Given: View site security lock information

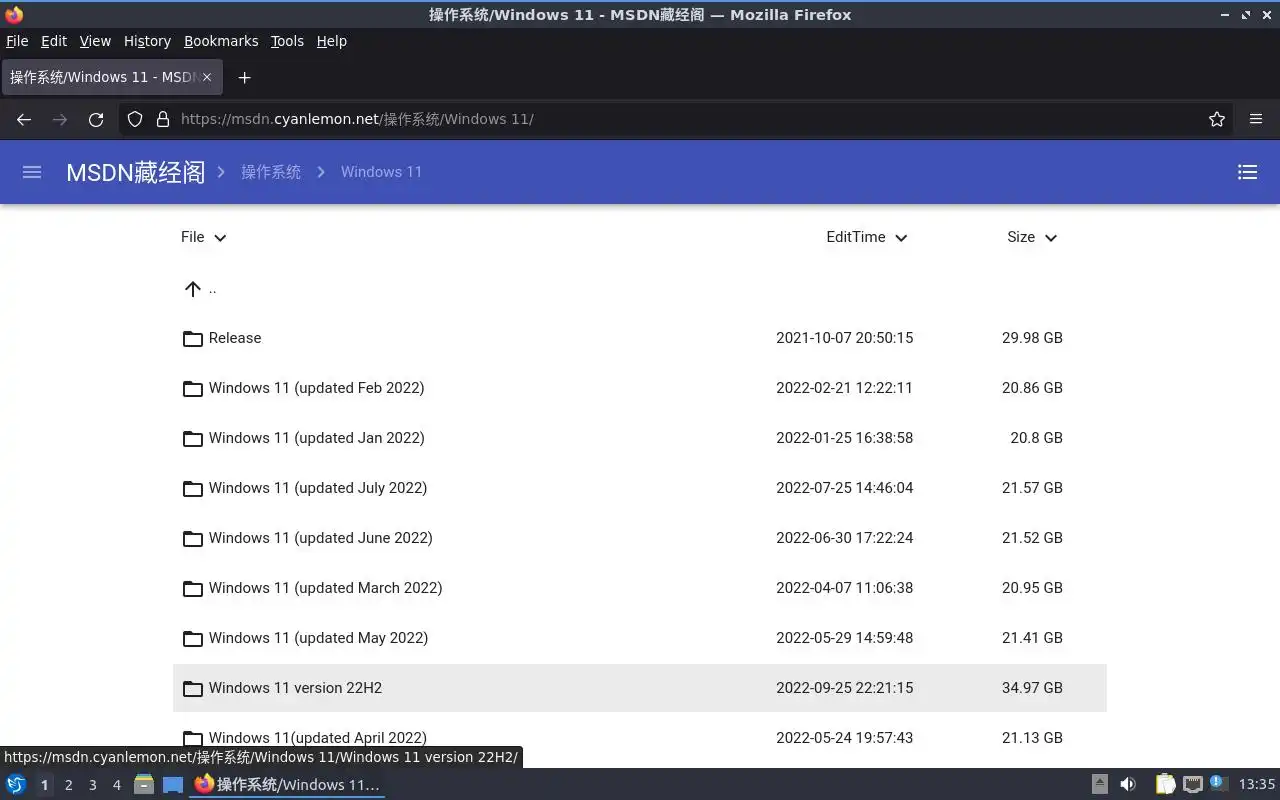Looking at the screenshot, I should [x=163, y=119].
